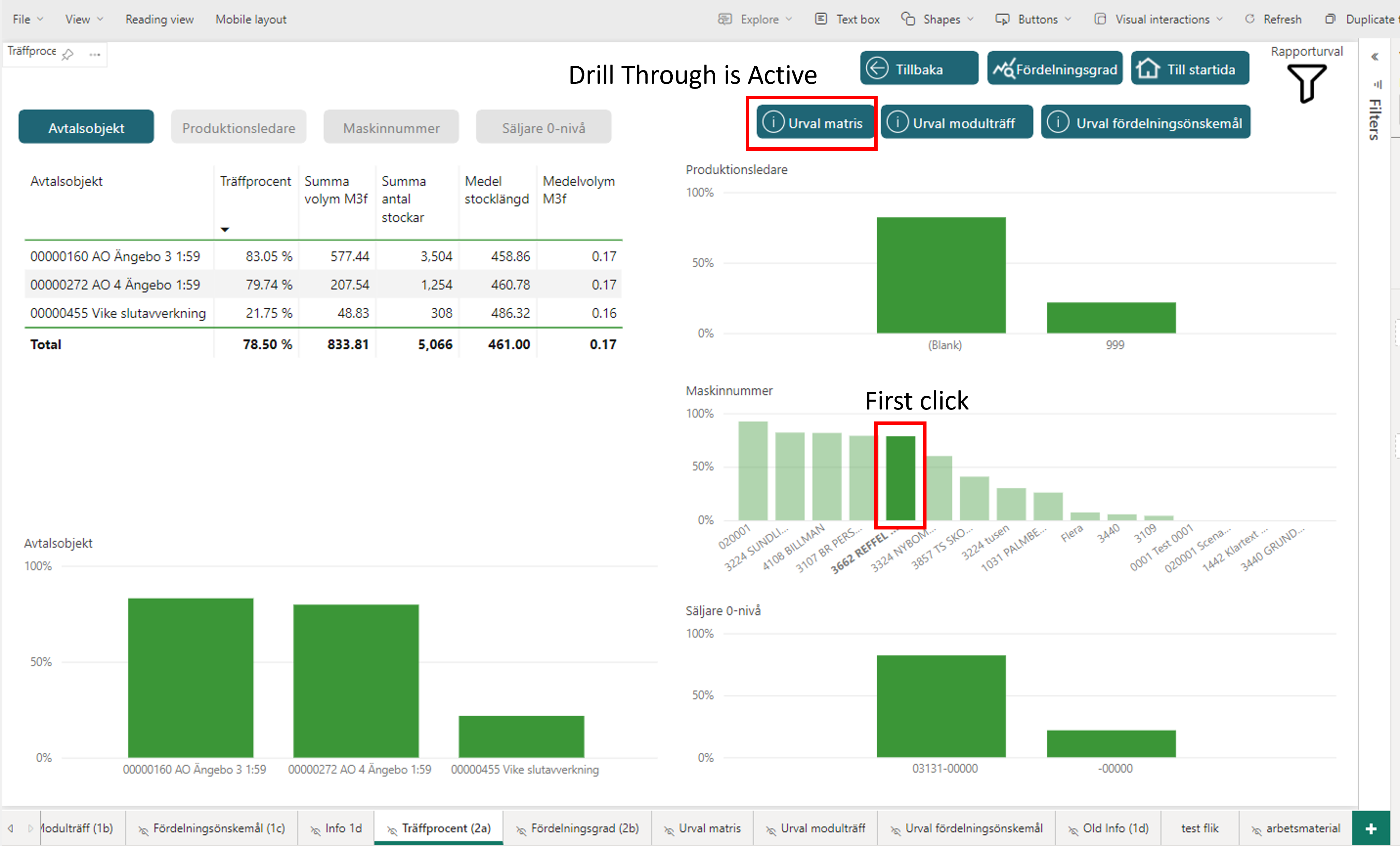This screenshot has width=1400, height=846.
Task: Open the Buttons dropdown
Action: click(x=1033, y=19)
